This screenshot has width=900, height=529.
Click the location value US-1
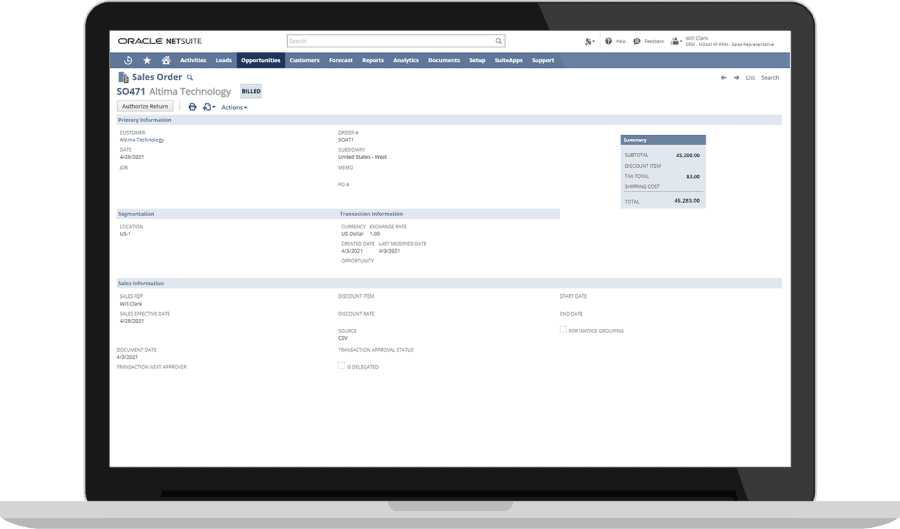[x=125, y=234]
